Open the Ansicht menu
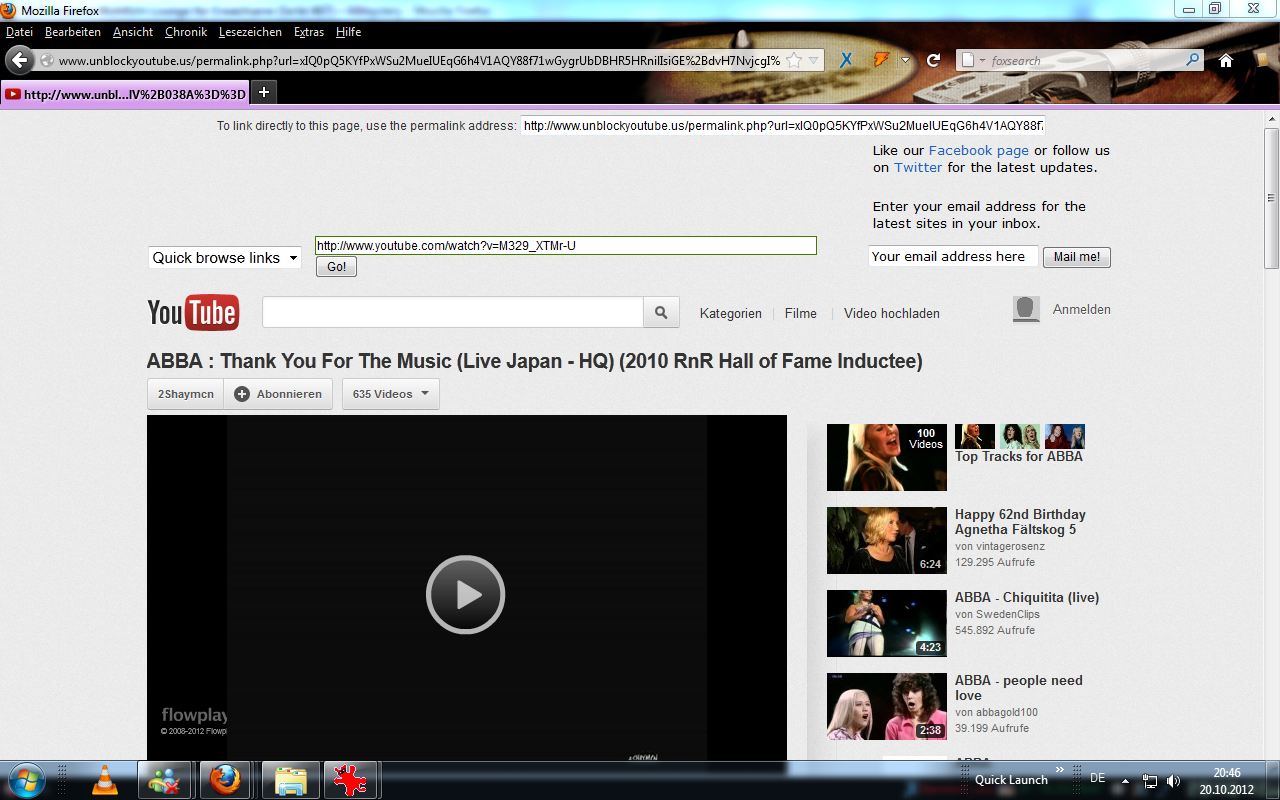Image resolution: width=1280 pixels, height=800 pixels. 133,32
